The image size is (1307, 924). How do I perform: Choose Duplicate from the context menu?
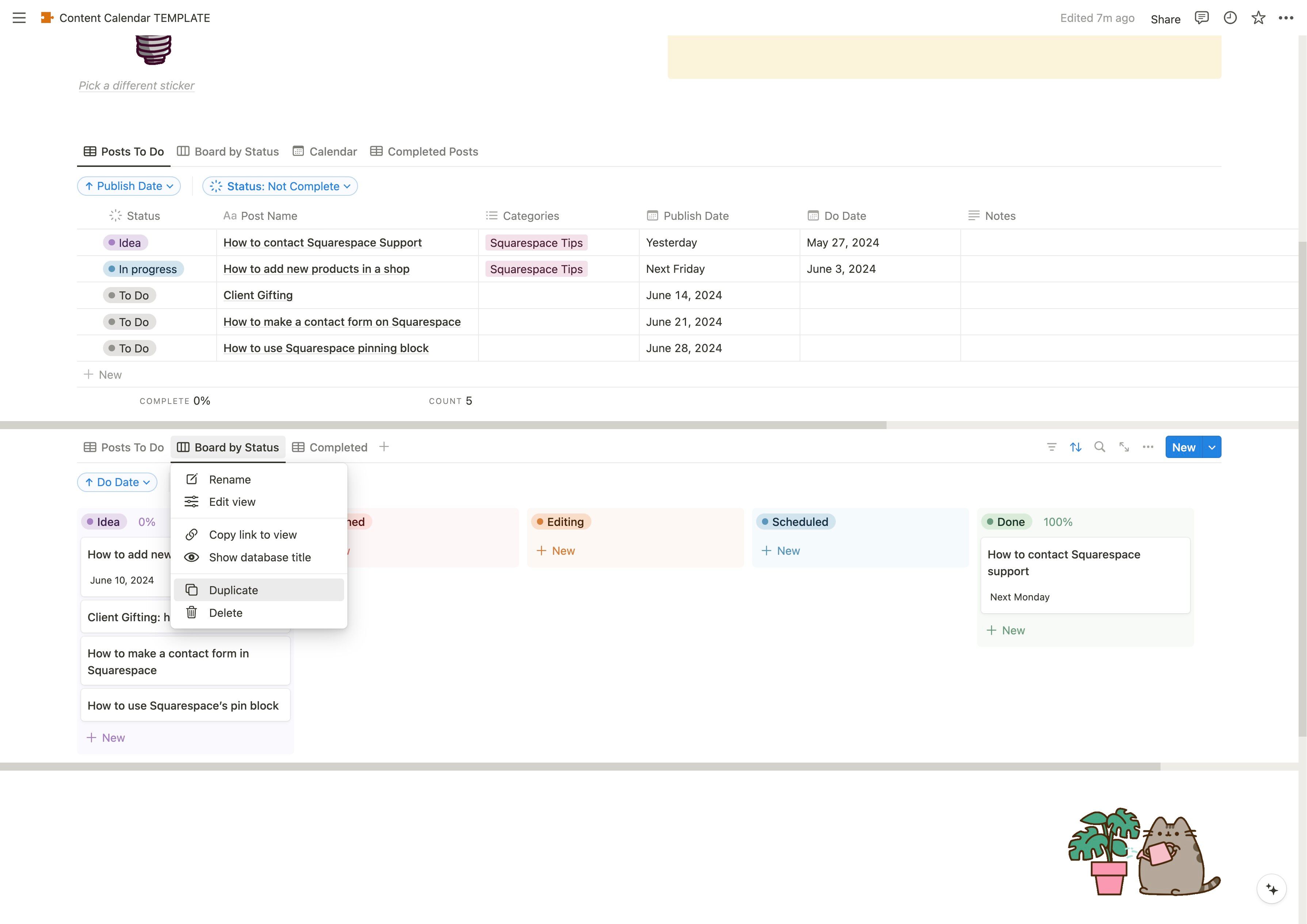(233, 591)
